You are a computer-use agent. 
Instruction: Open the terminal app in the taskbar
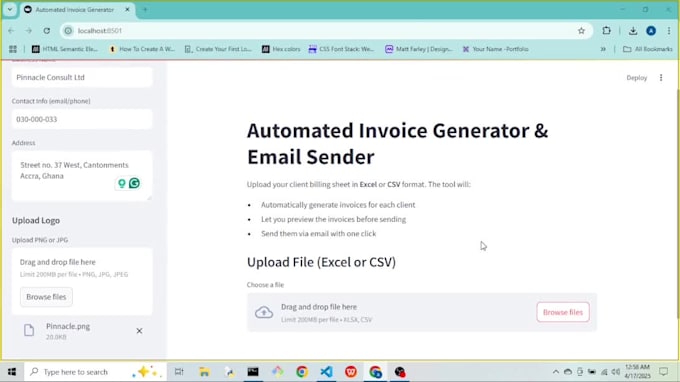pyautogui.click(x=253, y=372)
